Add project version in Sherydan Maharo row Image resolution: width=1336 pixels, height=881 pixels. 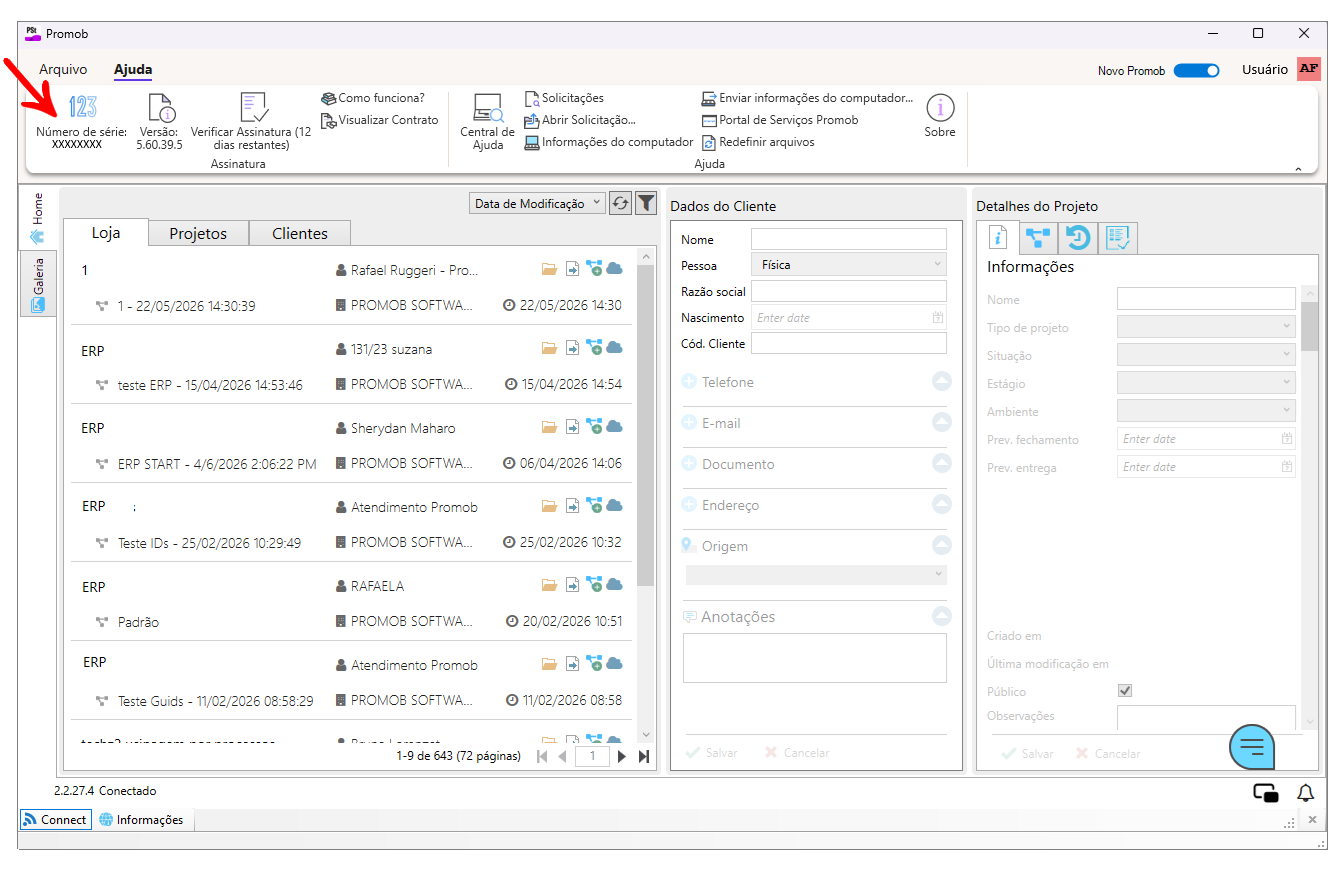pyautogui.click(x=594, y=427)
